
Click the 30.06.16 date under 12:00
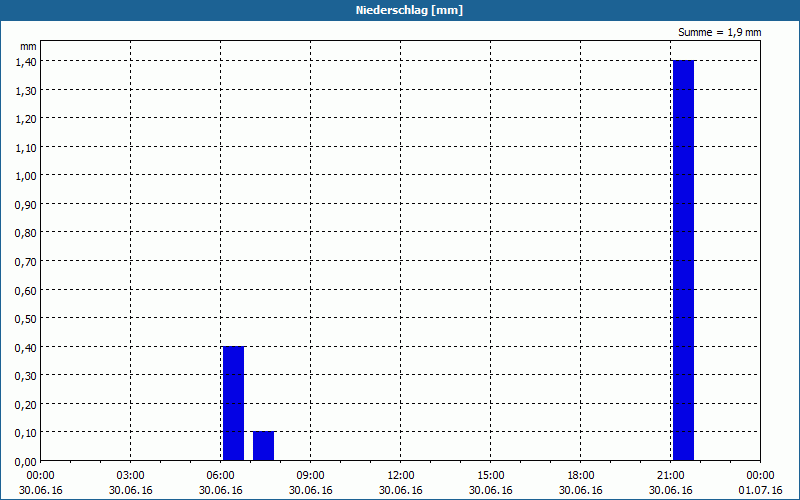pyautogui.click(x=401, y=490)
